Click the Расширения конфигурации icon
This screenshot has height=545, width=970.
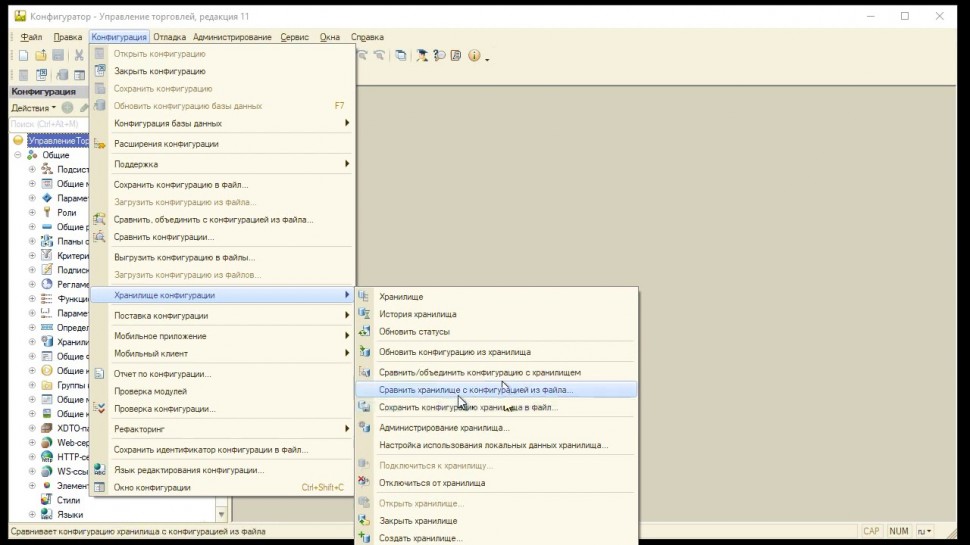point(99,144)
